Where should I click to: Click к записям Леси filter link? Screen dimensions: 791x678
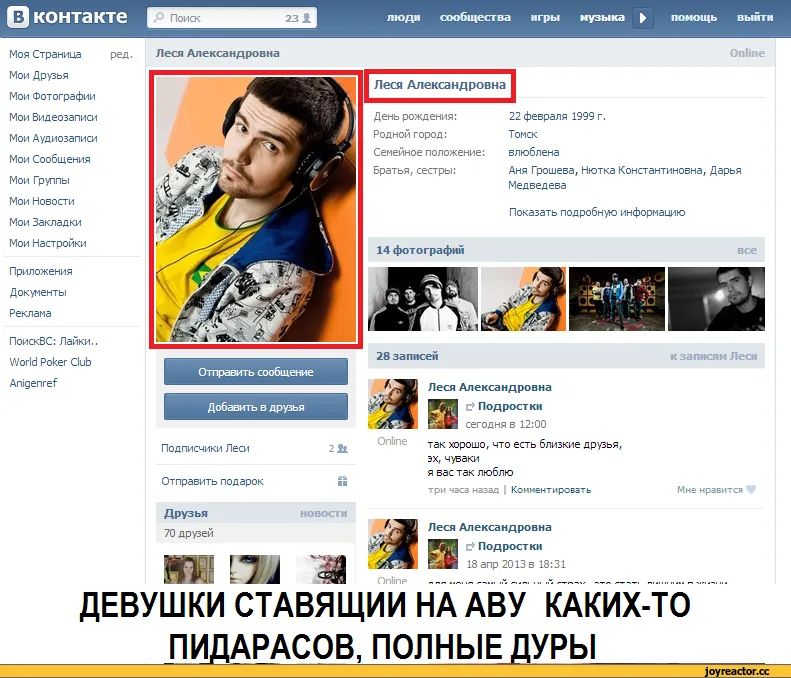(713, 356)
